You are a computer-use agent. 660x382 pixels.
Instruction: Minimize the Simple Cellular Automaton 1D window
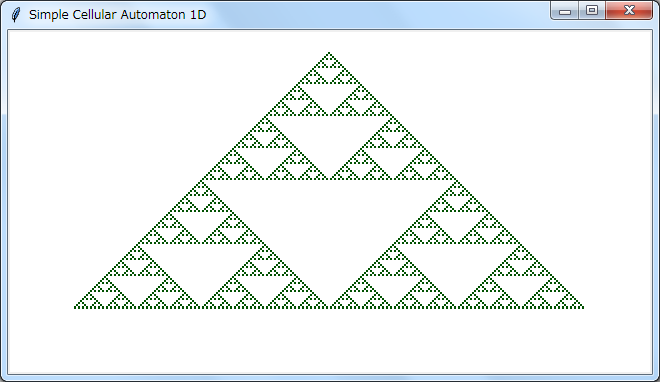(564, 11)
